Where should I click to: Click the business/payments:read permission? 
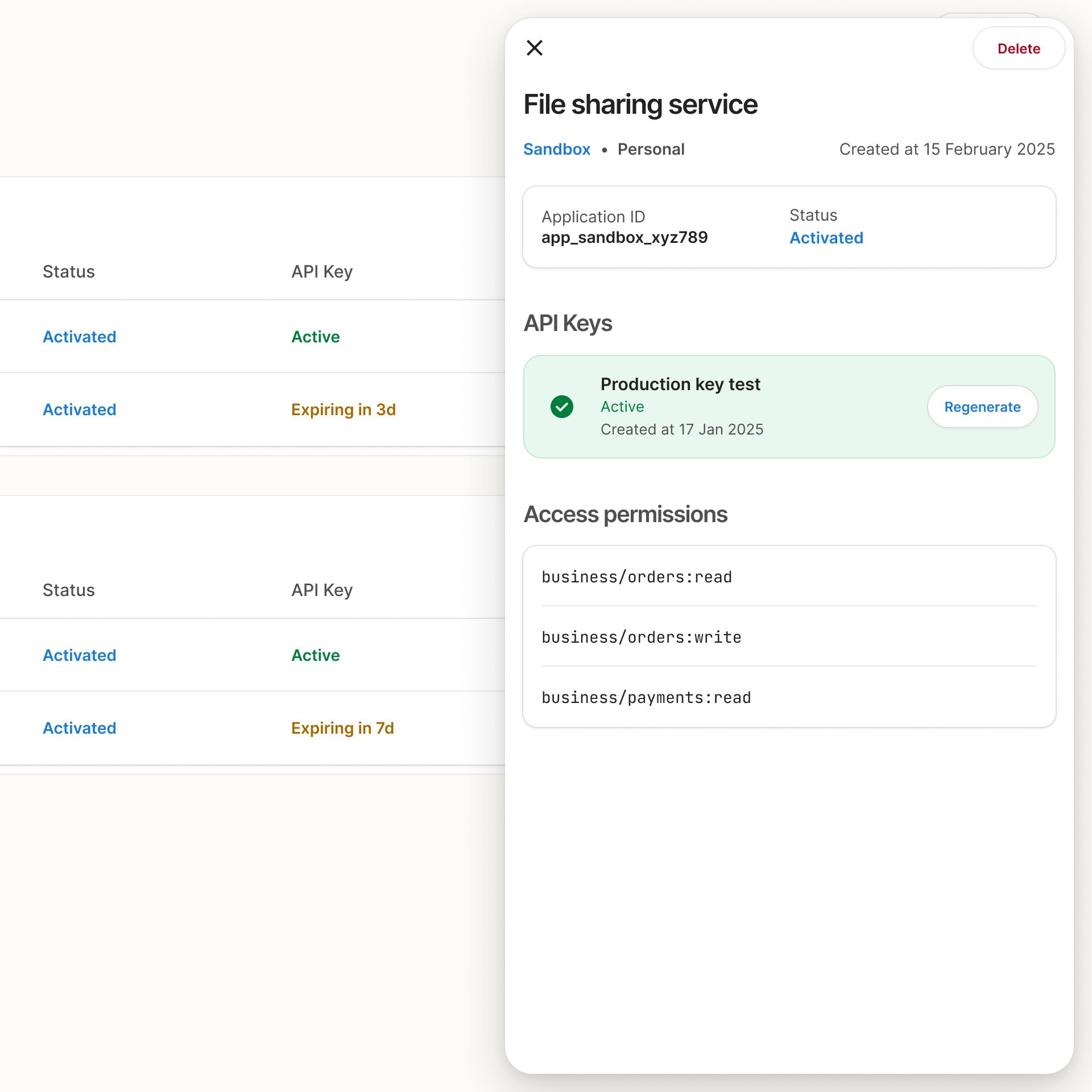coord(789,697)
